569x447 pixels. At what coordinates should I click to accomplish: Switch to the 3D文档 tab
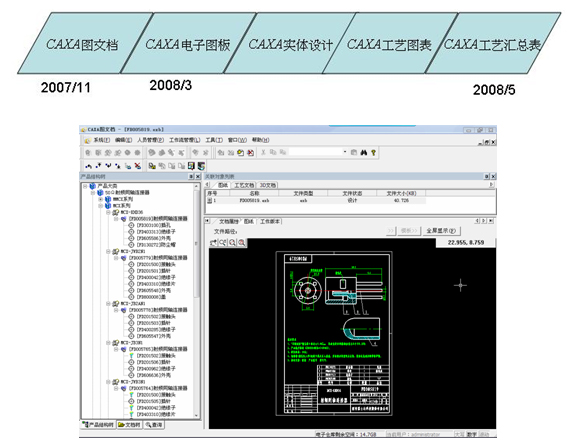(268, 185)
